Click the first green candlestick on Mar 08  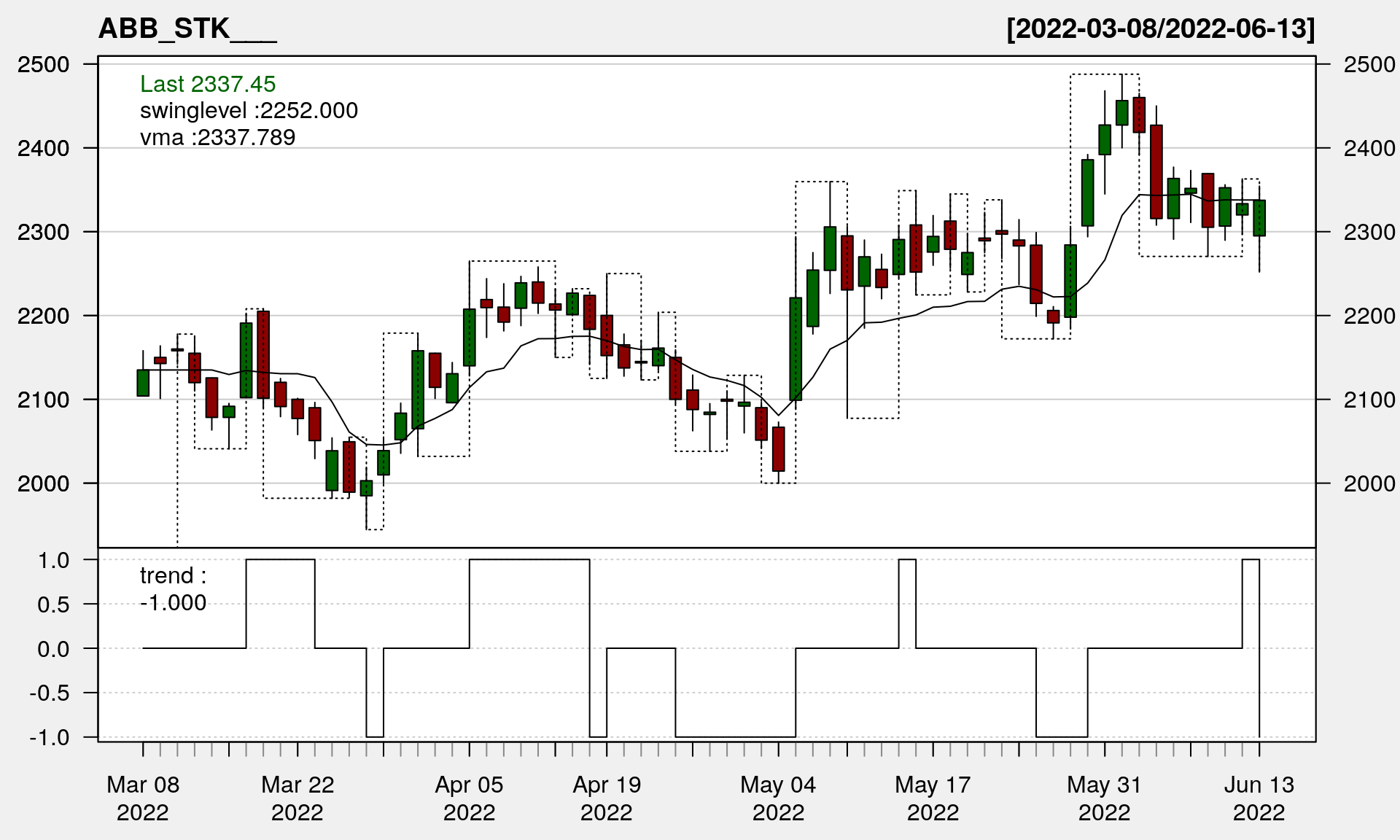click(x=143, y=383)
